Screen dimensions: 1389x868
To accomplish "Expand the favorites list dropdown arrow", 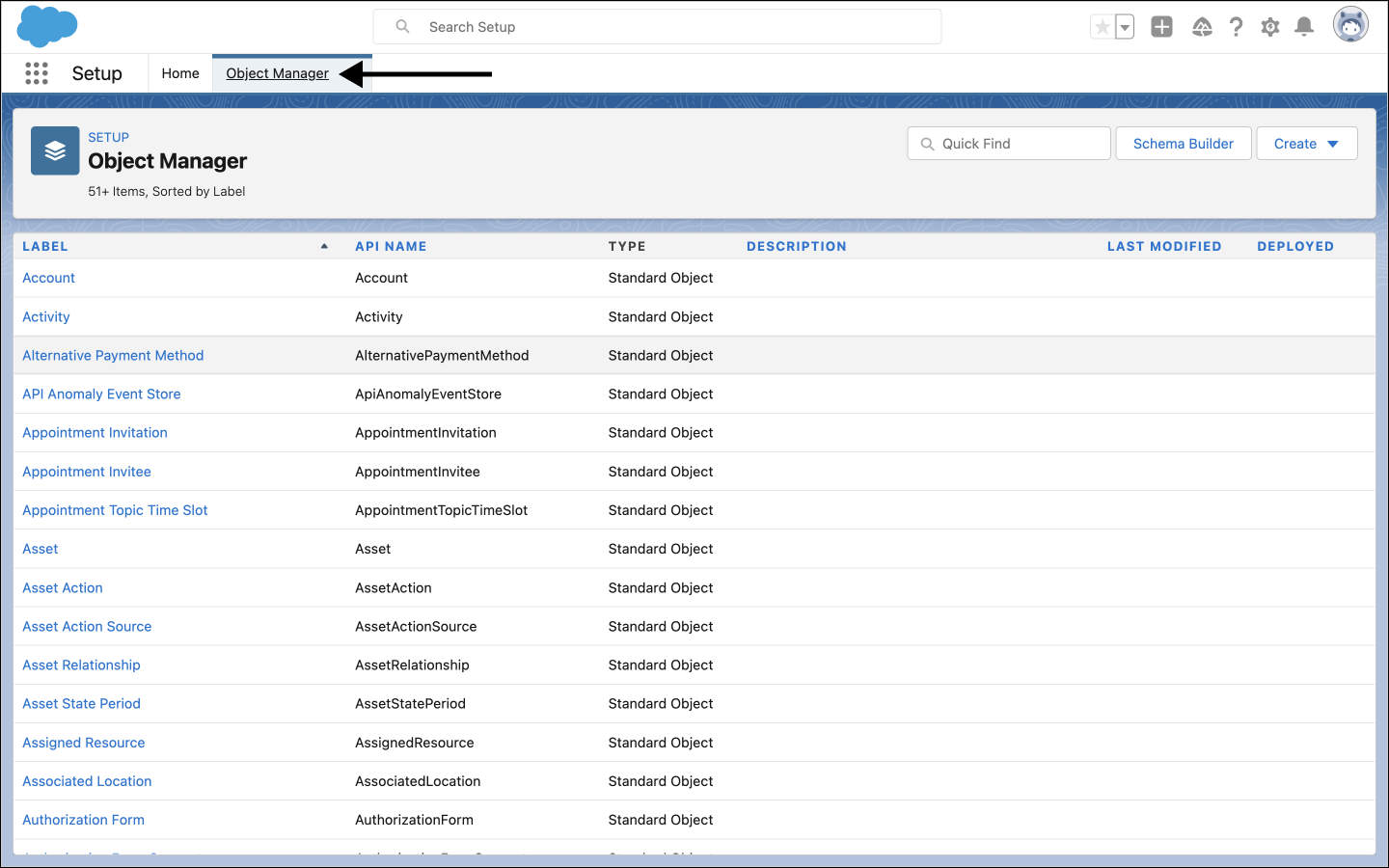I will (1125, 27).
